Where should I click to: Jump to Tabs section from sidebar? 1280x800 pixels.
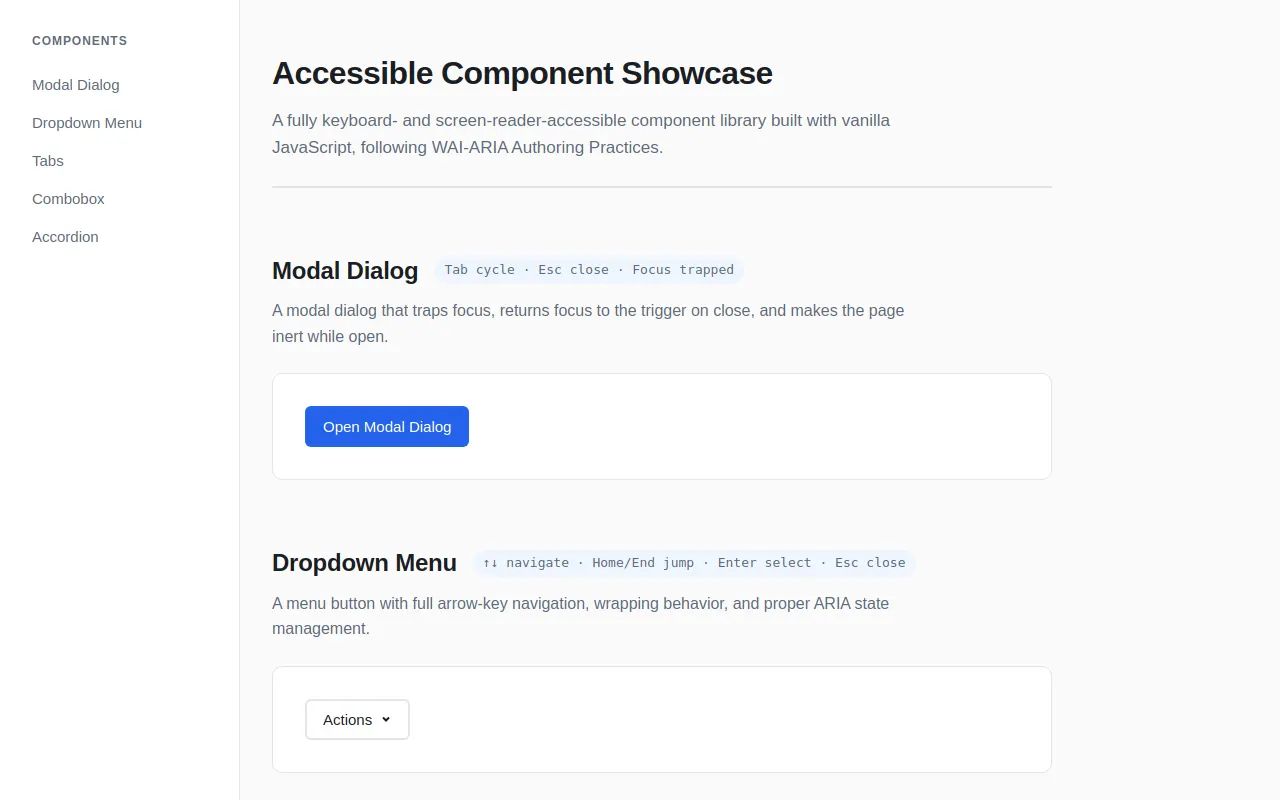coord(48,161)
